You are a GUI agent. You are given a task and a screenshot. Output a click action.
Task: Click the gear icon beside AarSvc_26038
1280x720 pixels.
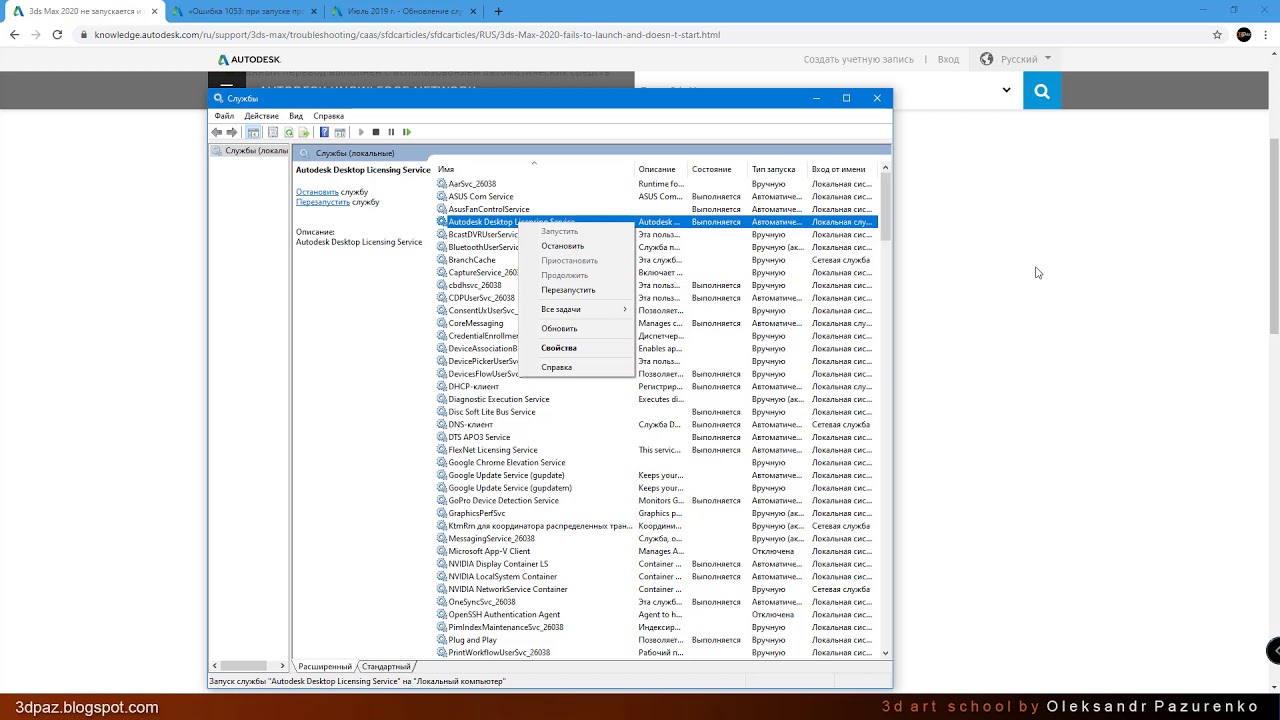pyautogui.click(x=442, y=184)
